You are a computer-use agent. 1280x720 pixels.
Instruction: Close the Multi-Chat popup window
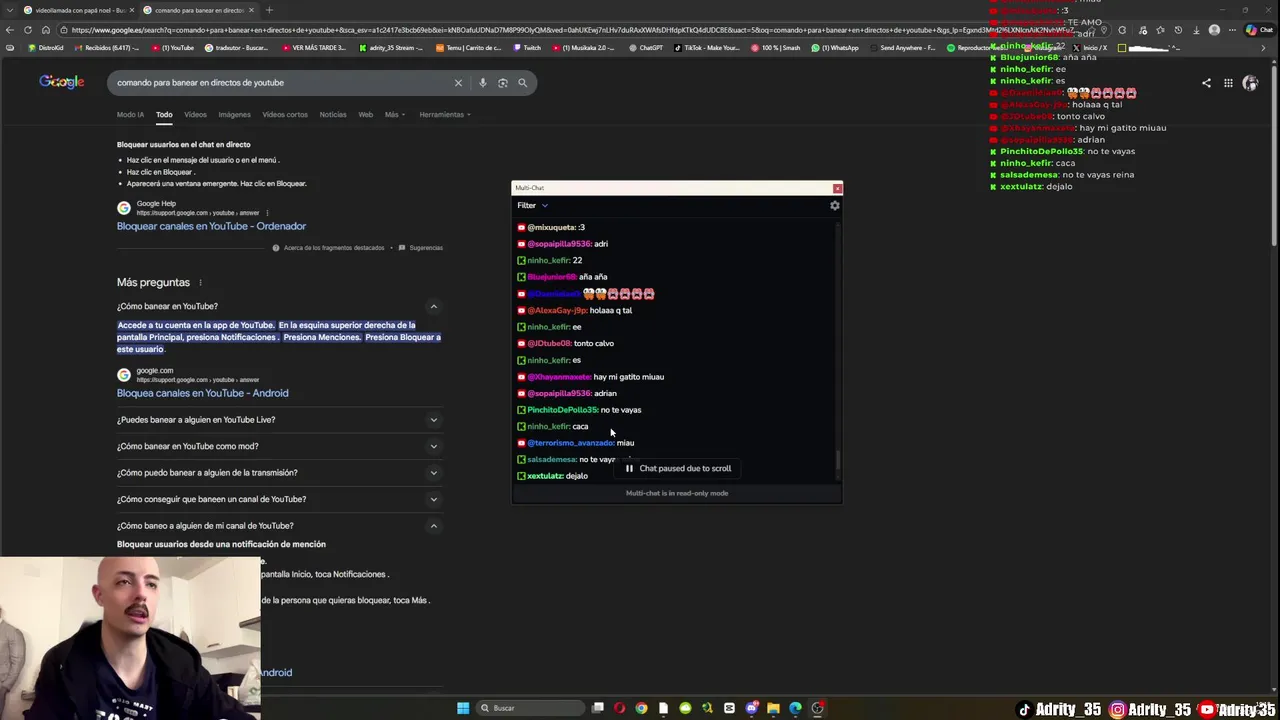[x=837, y=188]
